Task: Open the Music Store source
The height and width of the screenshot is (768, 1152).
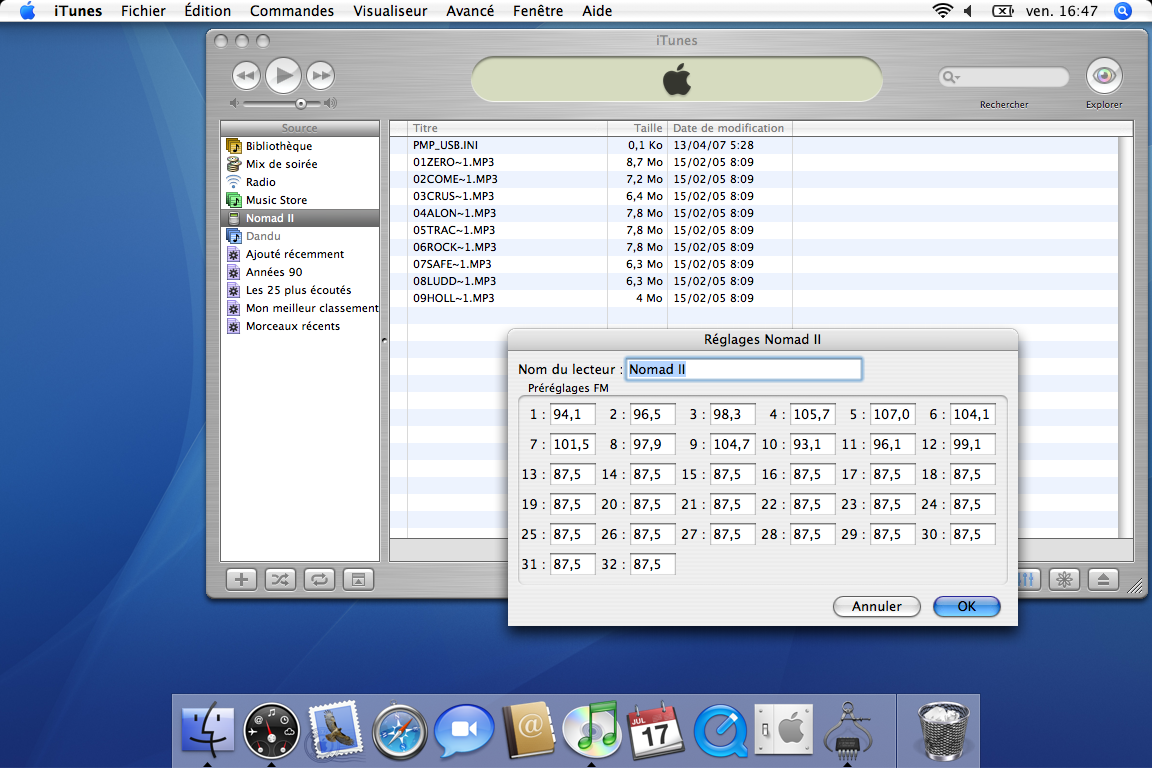Action: [x=300, y=200]
